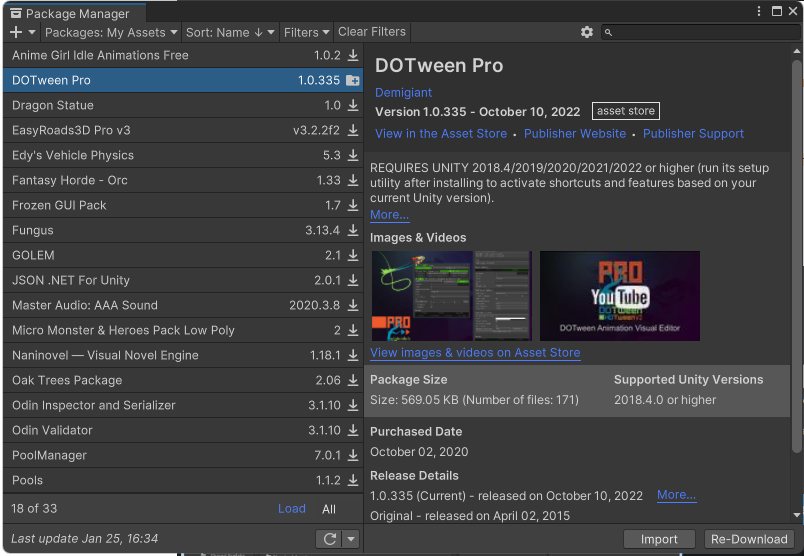The height and width of the screenshot is (556, 804).
Task: Click the Import button
Action: point(659,540)
